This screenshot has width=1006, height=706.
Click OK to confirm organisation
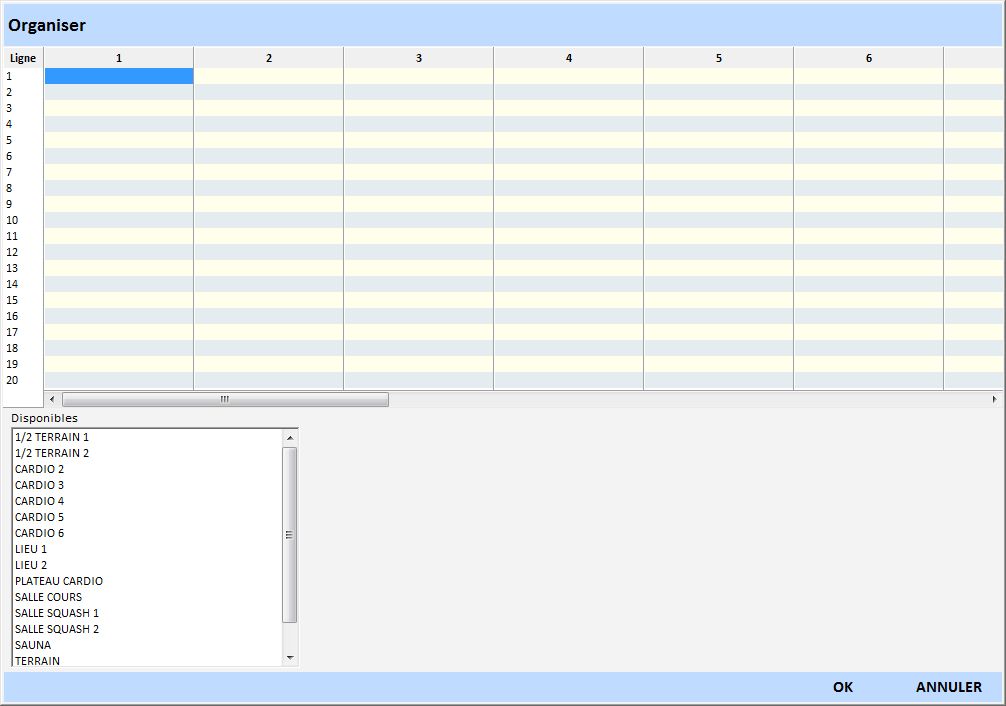(x=842, y=687)
